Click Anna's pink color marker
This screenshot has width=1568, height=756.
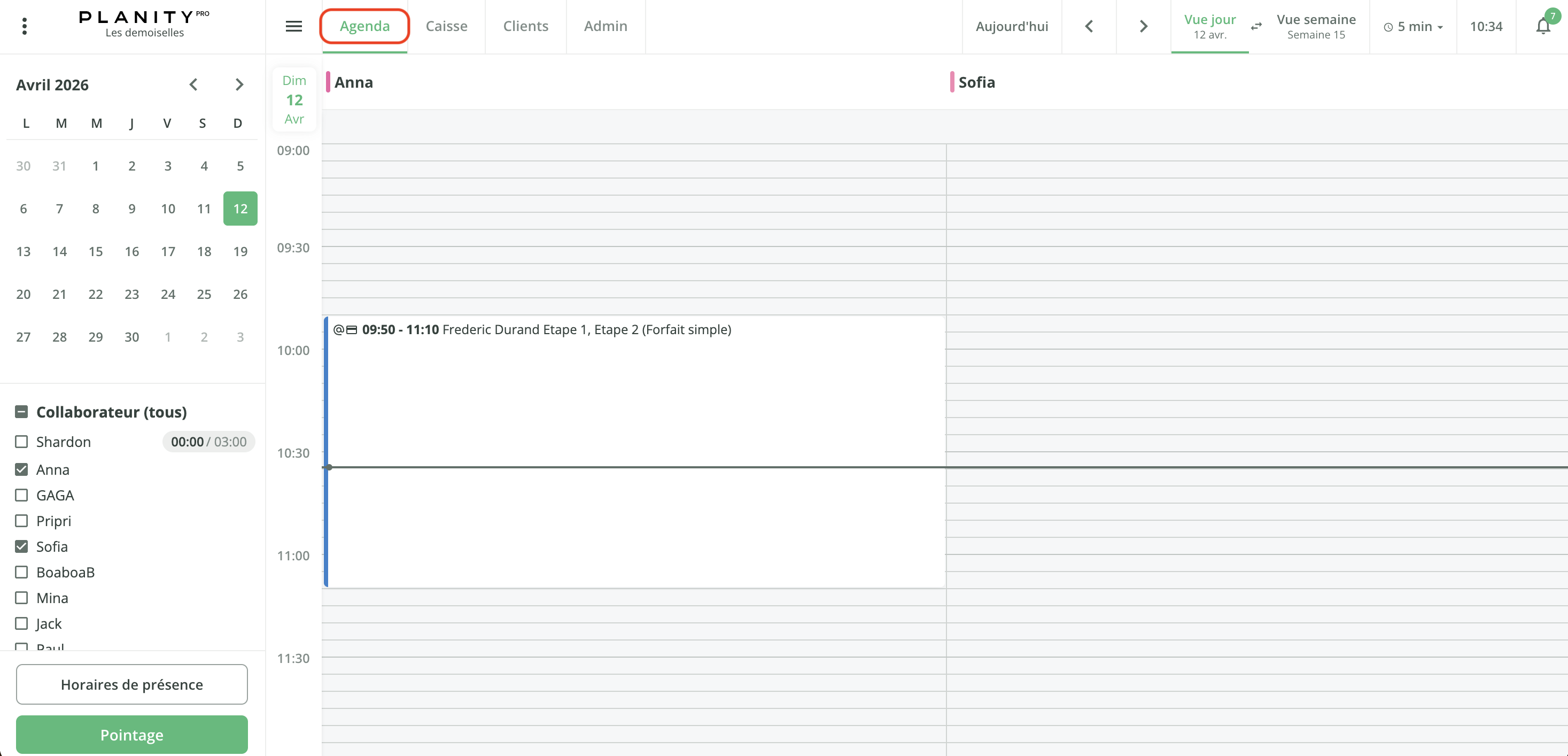click(328, 82)
